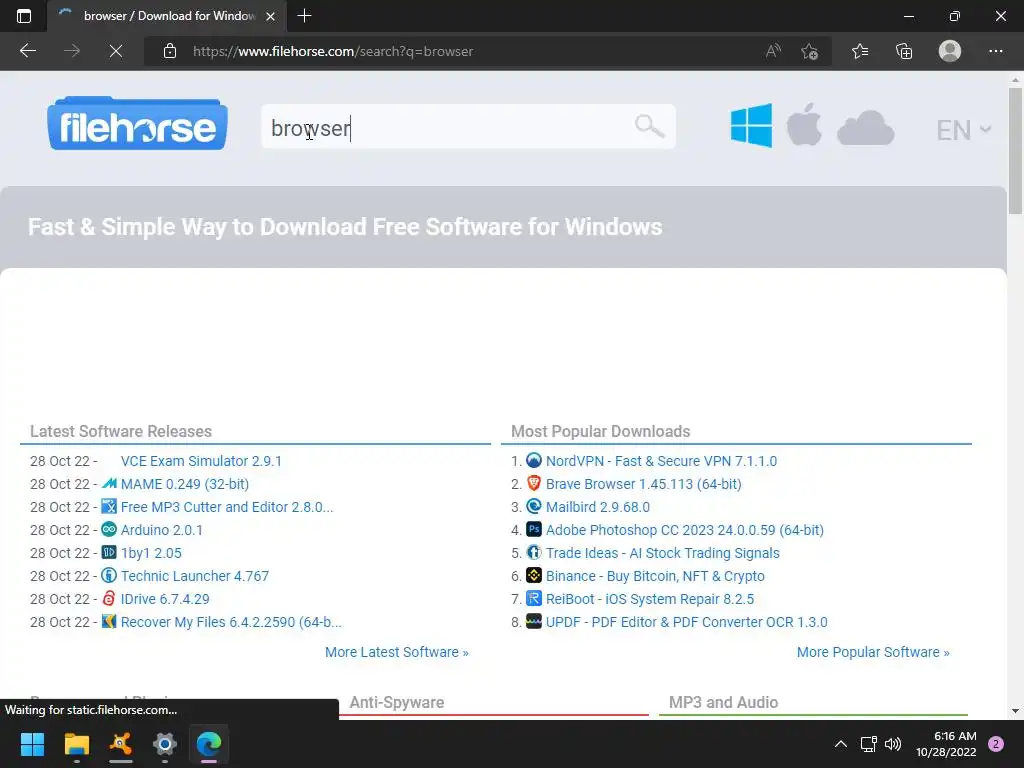The width and height of the screenshot is (1024, 768).
Task: Open Microsoft Edge taskbar icon
Action: pyautogui.click(x=209, y=744)
